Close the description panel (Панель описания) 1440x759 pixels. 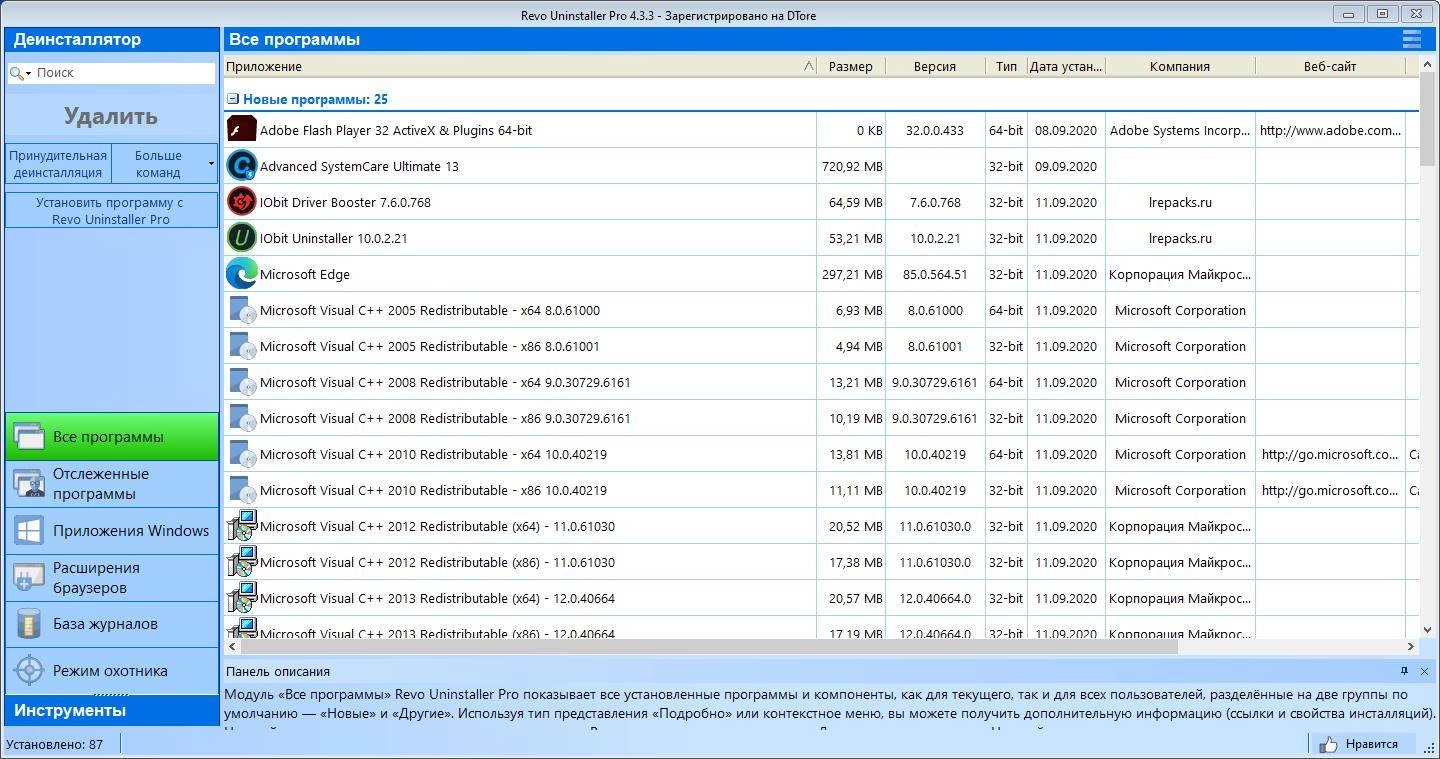point(1424,671)
